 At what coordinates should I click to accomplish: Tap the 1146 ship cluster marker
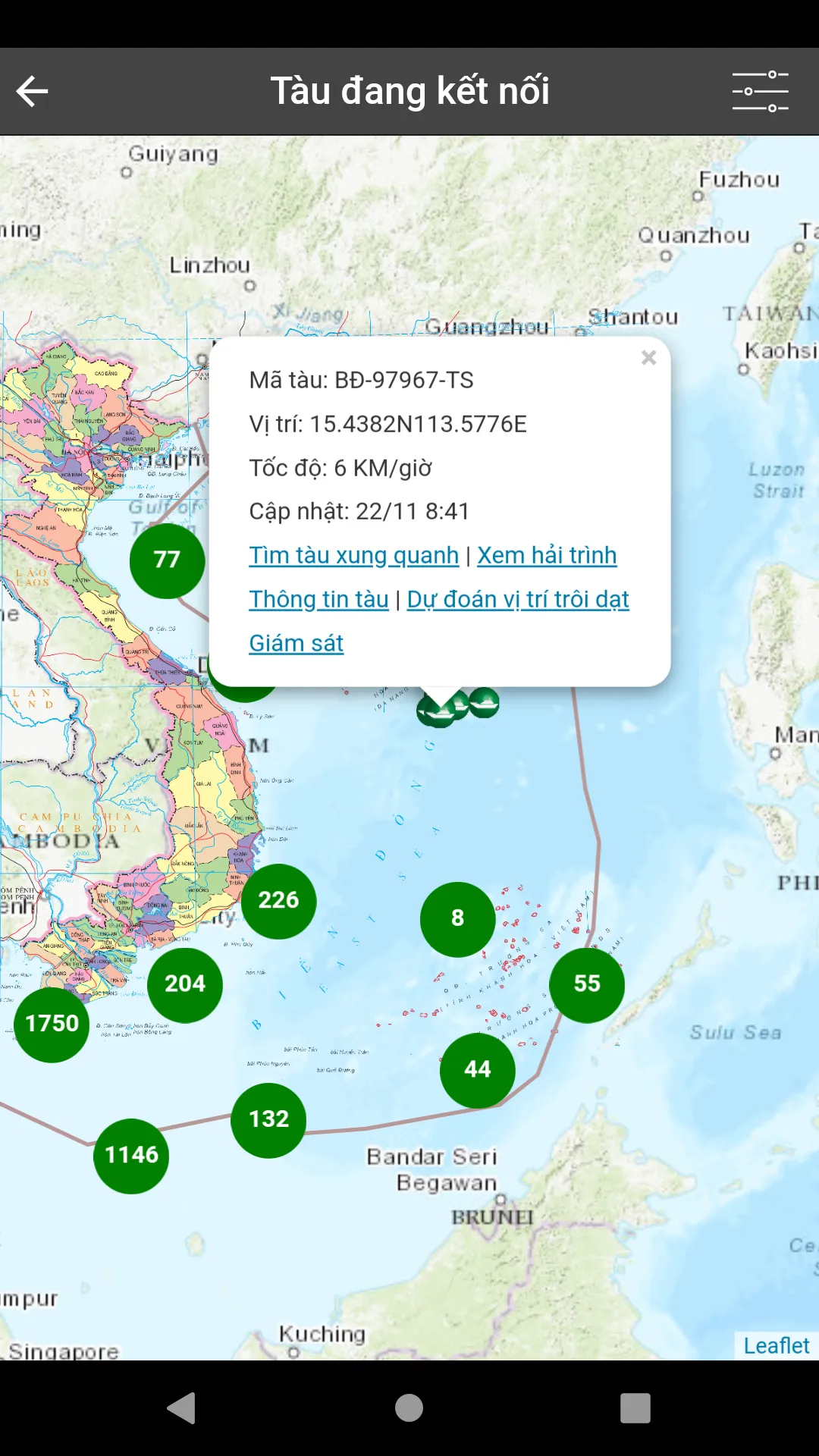click(x=131, y=1156)
